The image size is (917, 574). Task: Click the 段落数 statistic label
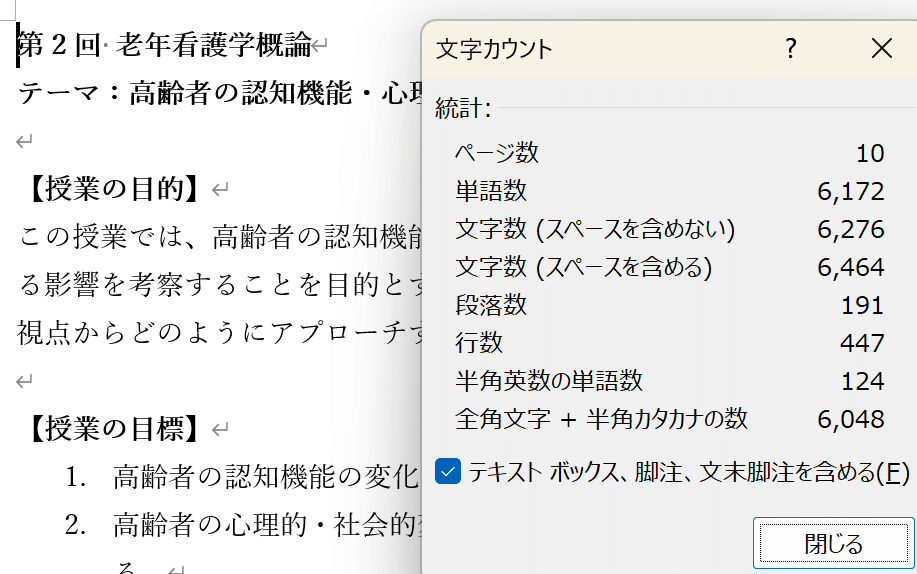tap(490, 305)
